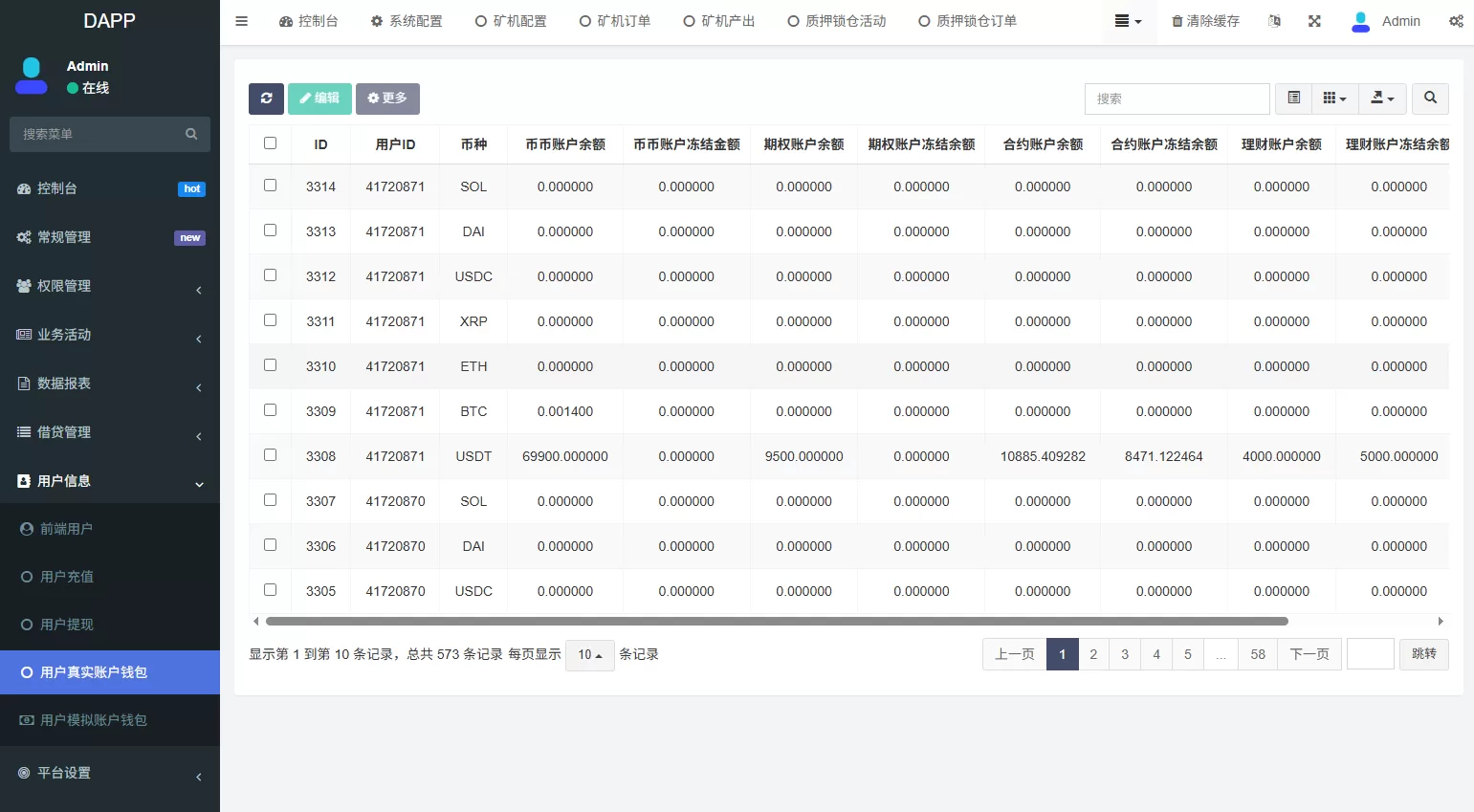
Task: Check the checkbox for record 3314
Action: 271,185
